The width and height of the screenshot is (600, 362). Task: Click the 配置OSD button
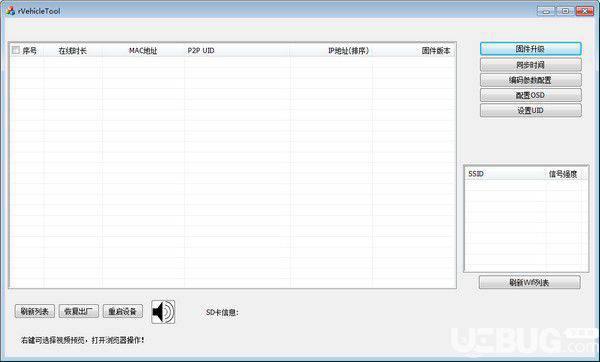click(530, 95)
